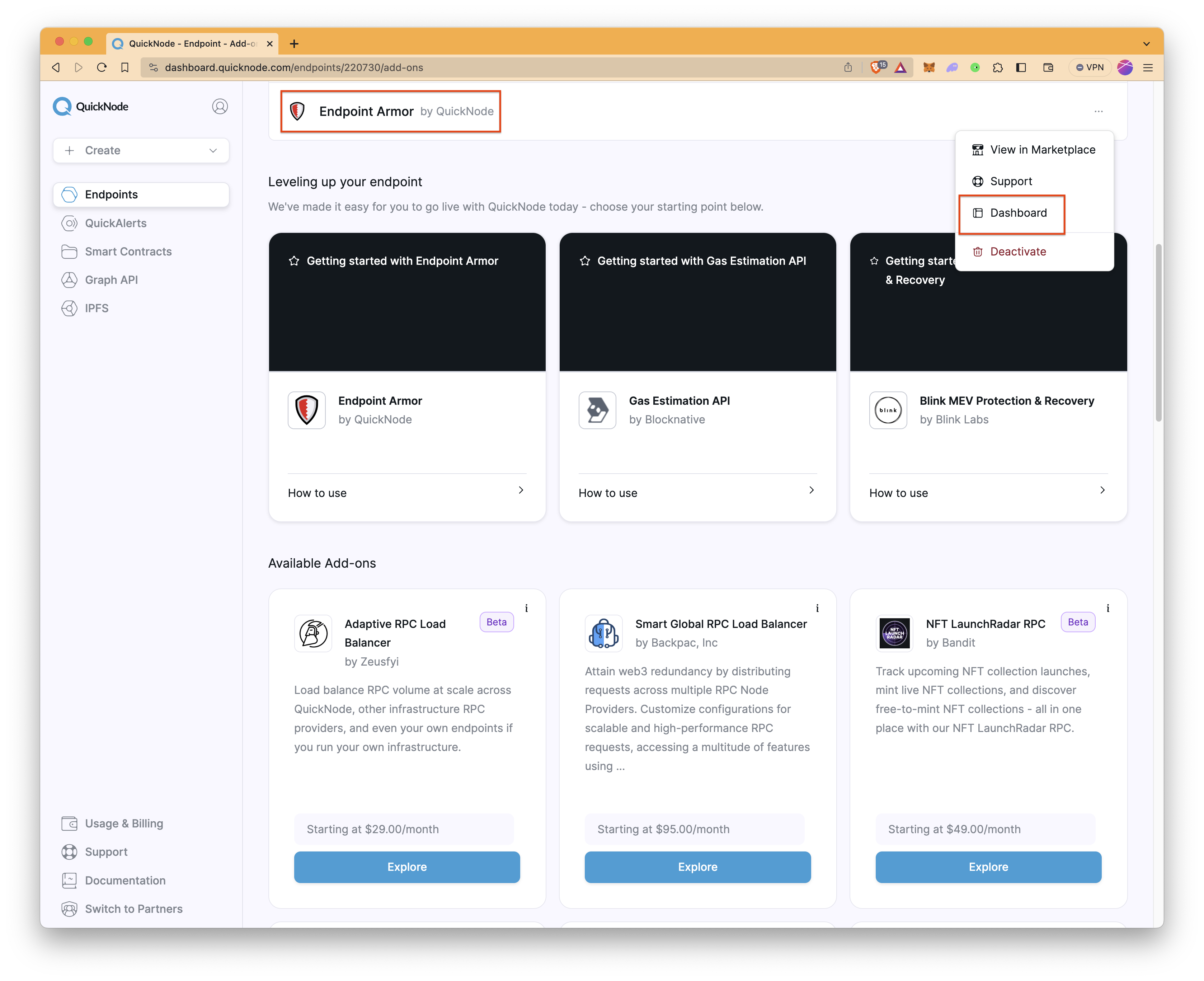Choose View in Marketplace from menu
Image resolution: width=1204 pixels, height=981 pixels.
click(x=1034, y=150)
